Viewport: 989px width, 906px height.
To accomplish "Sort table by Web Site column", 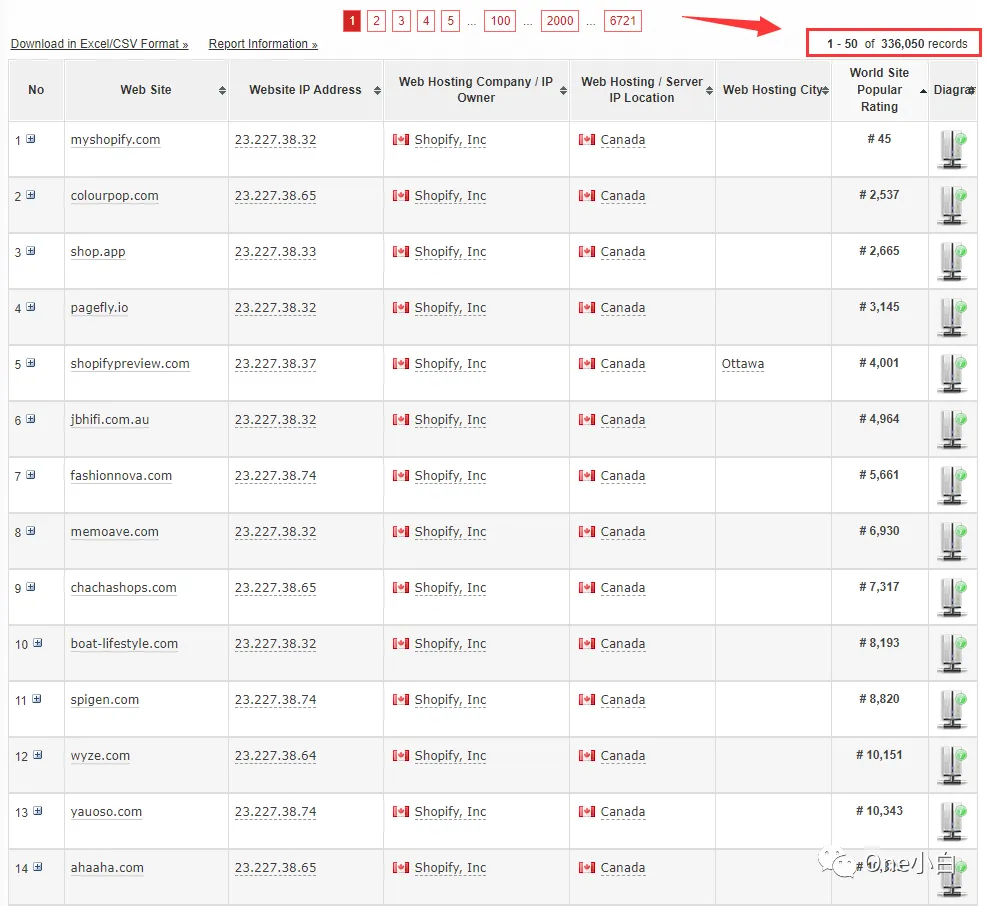I will point(222,90).
